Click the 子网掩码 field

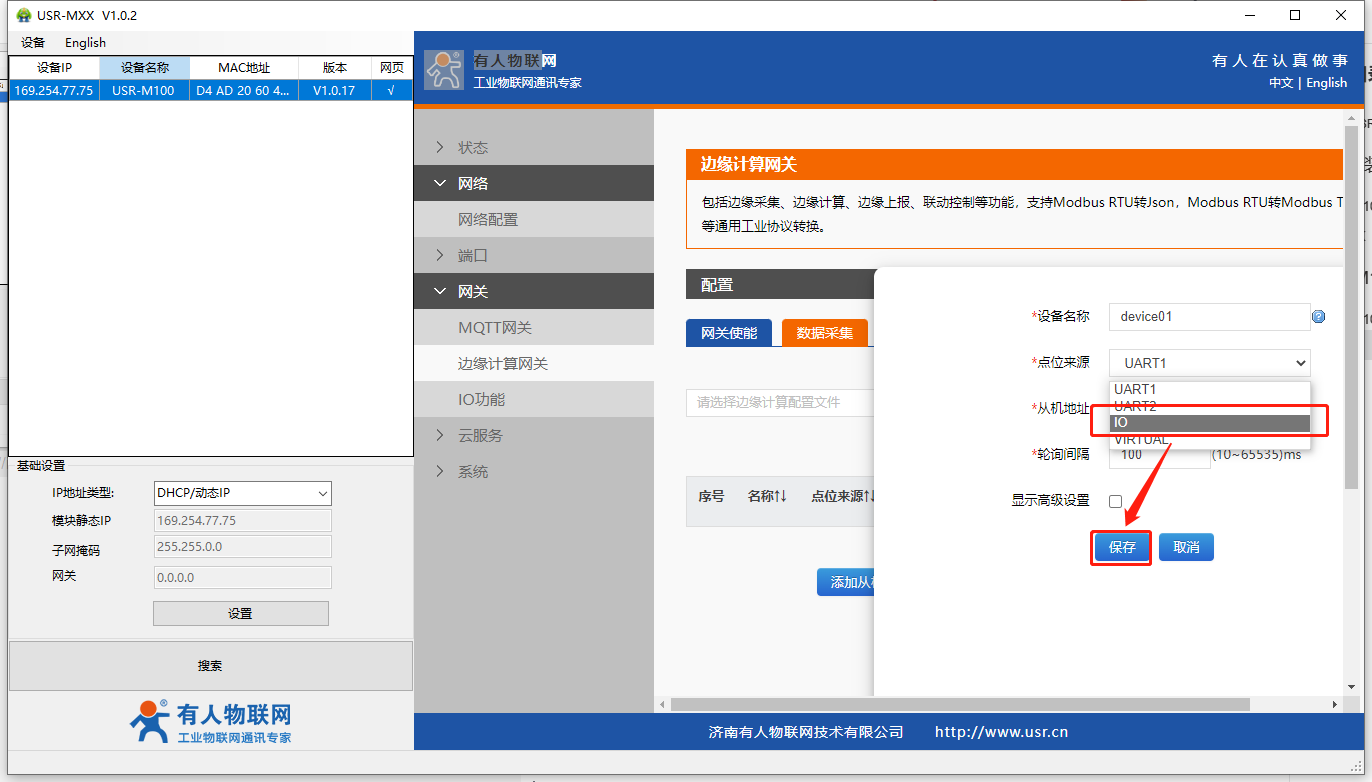[x=242, y=546]
